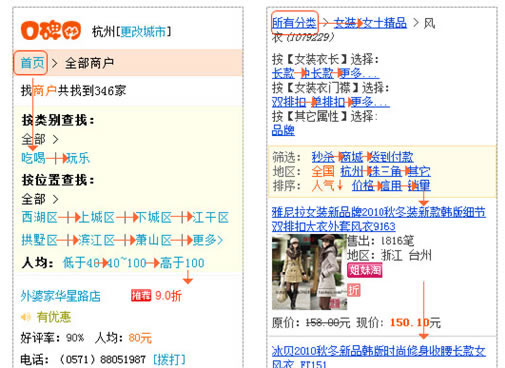Viewport: 505px width, 368px height.
Task: Sort listings by 价格
Action: (x=363, y=185)
